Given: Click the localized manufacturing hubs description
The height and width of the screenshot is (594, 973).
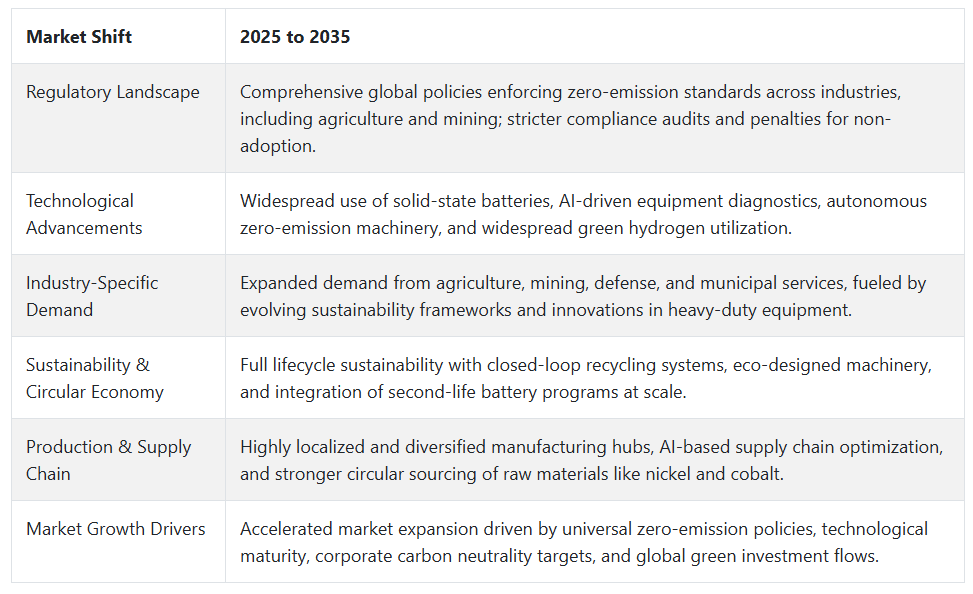Looking at the screenshot, I should click(x=591, y=460).
